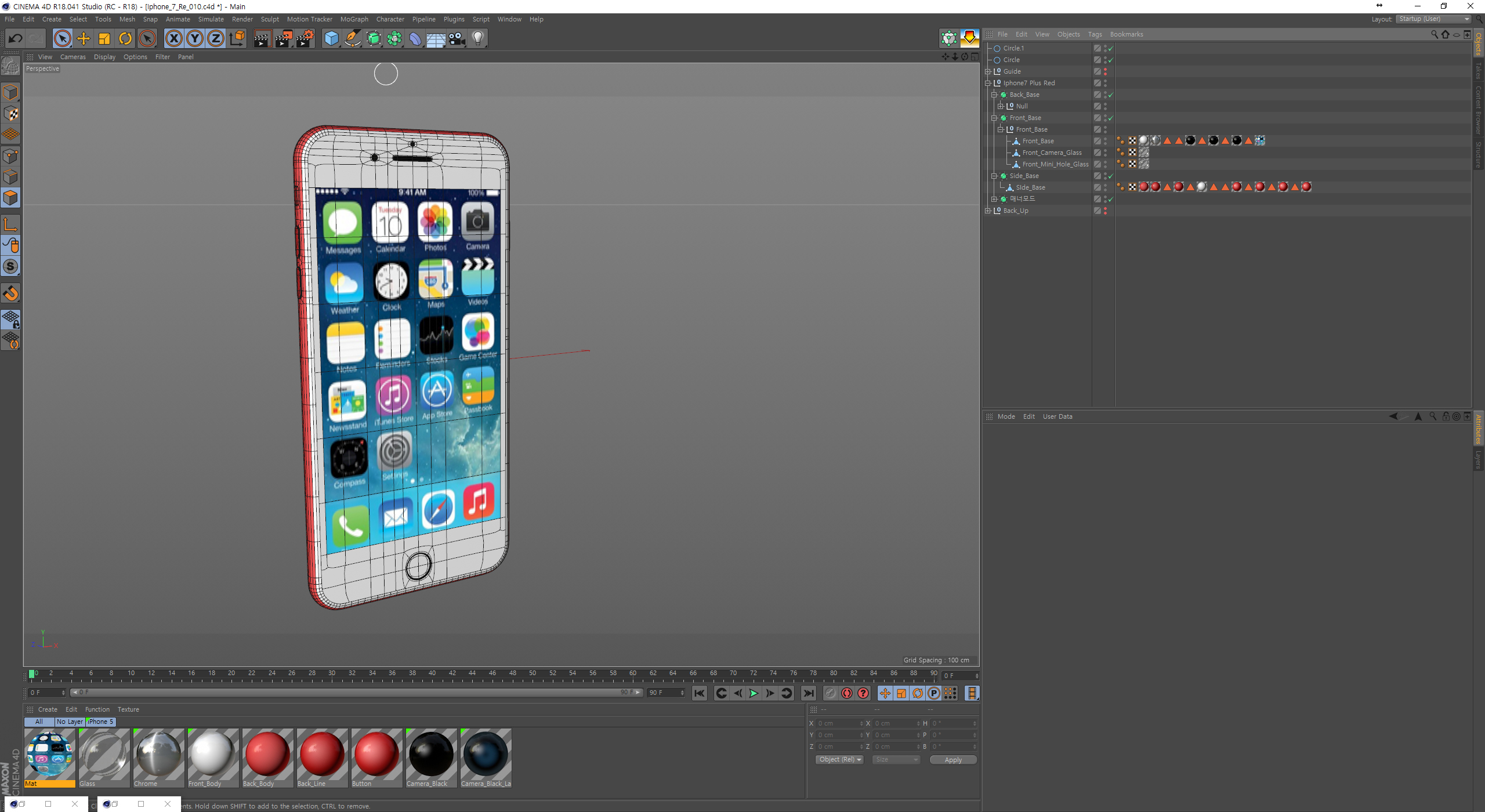The image size is (1485, 812).
Task: Click Make Editable in left palette
Action: pyautogui.click(x=10, y=66)
